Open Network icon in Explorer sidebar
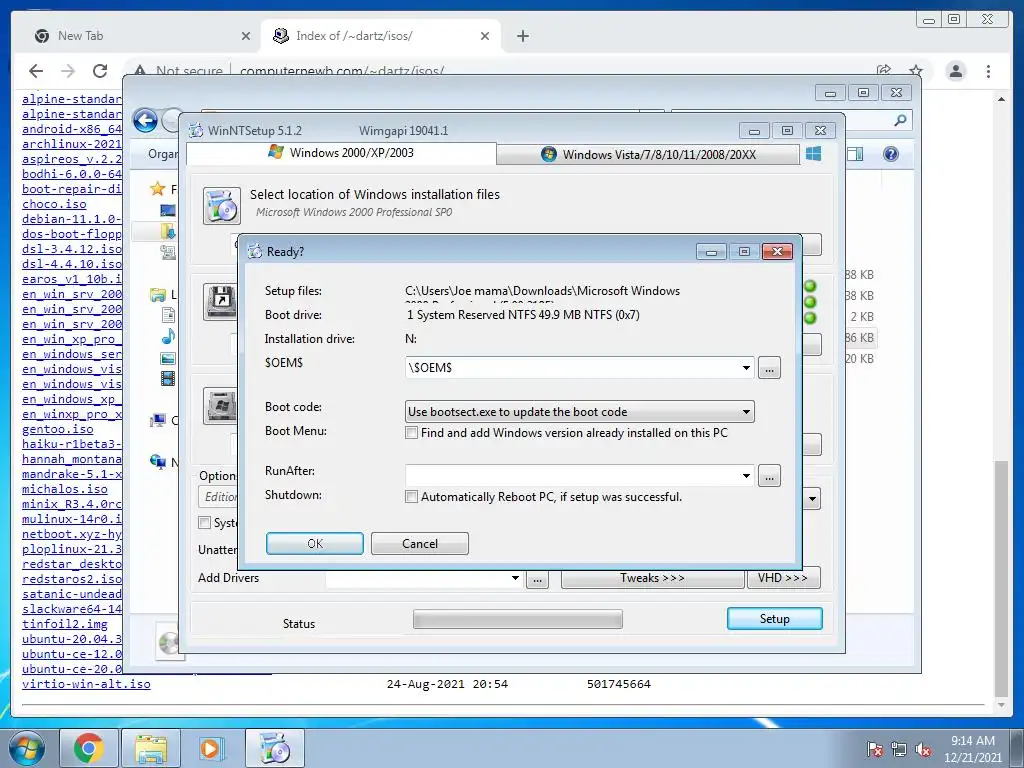The height and width of the screenshot is (768, 1024). [x=157, y=462]
